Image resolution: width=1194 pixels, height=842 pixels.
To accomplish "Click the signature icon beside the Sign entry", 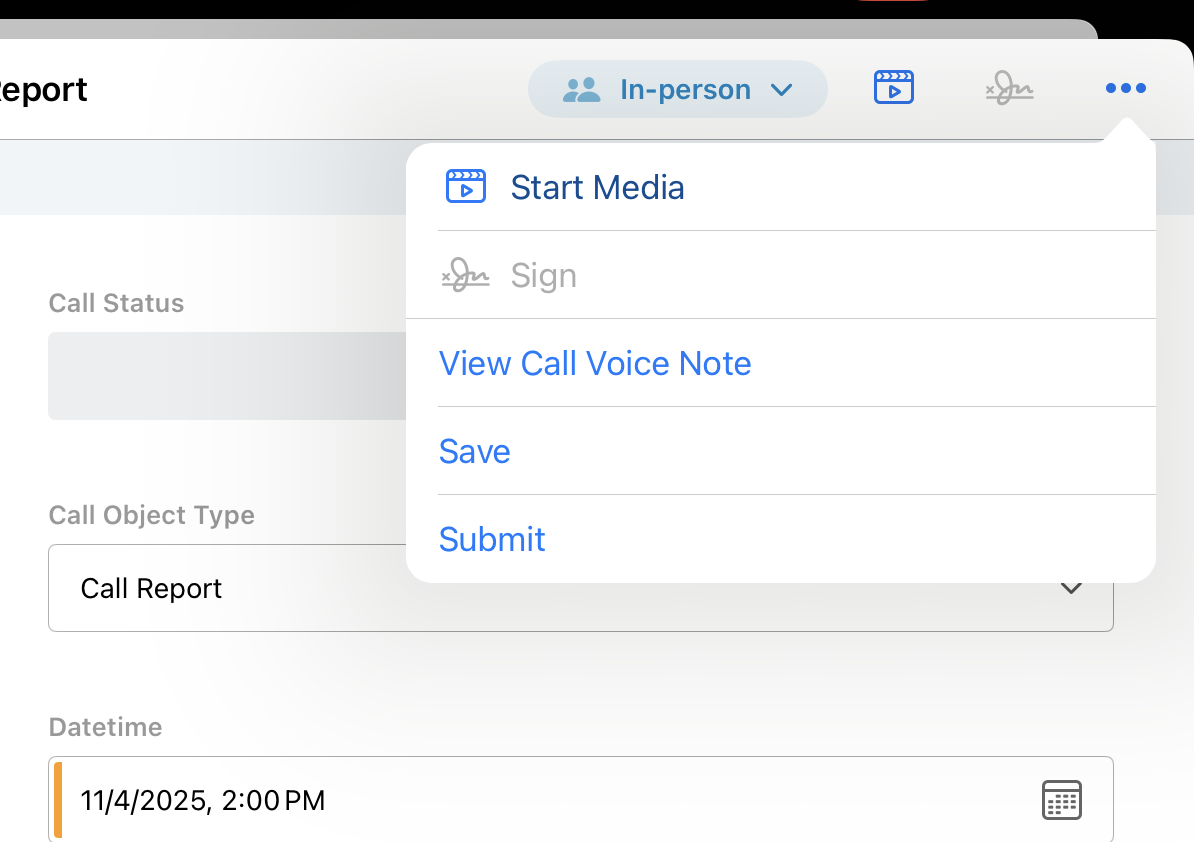I will (466, 275).
